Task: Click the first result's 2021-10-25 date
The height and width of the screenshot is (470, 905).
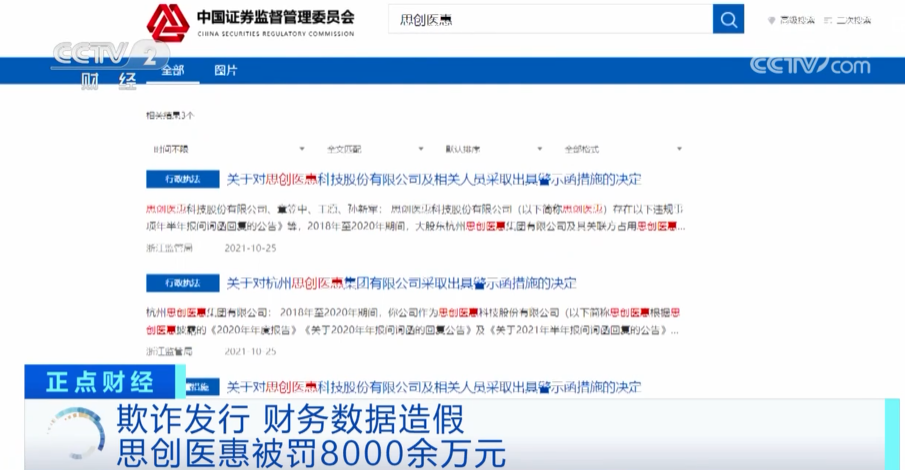Action: pyautogui.click(x=250, y=248)
